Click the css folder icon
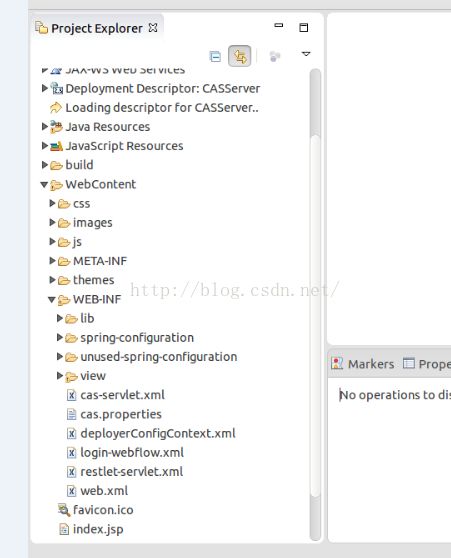 pyautogui.click(x=64, y=204)
